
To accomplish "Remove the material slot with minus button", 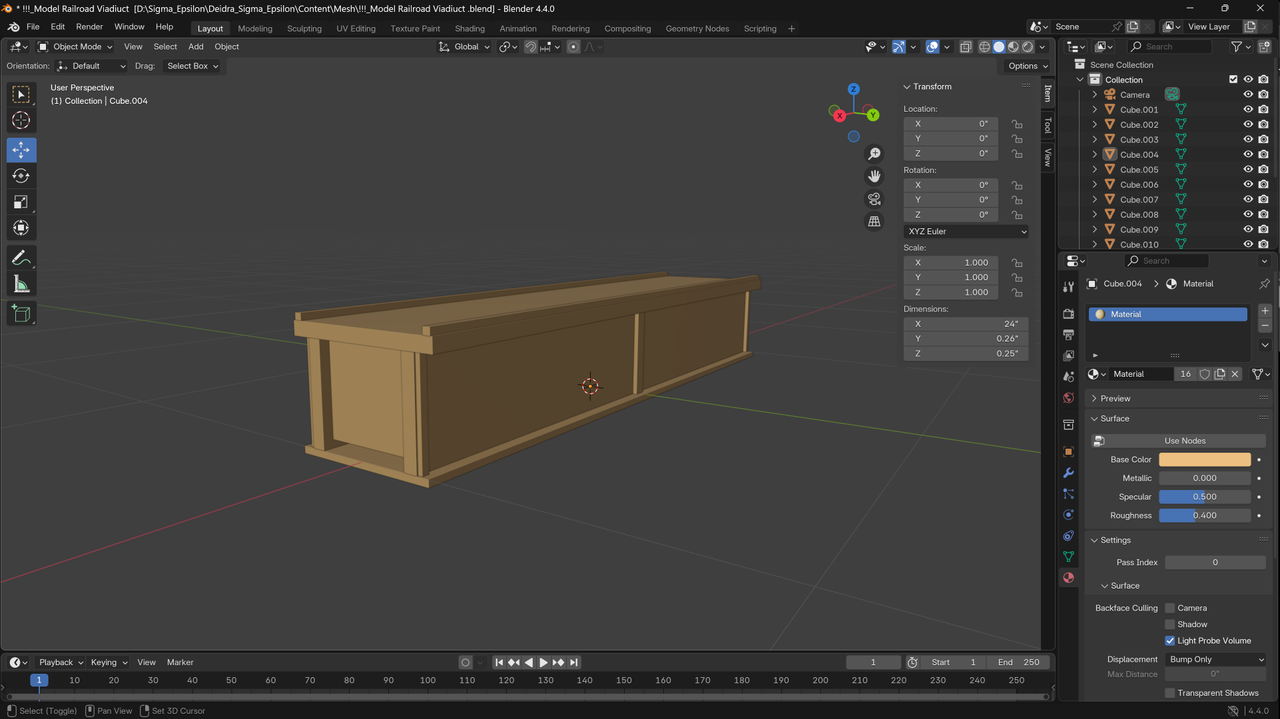I will click(1265, 326).
